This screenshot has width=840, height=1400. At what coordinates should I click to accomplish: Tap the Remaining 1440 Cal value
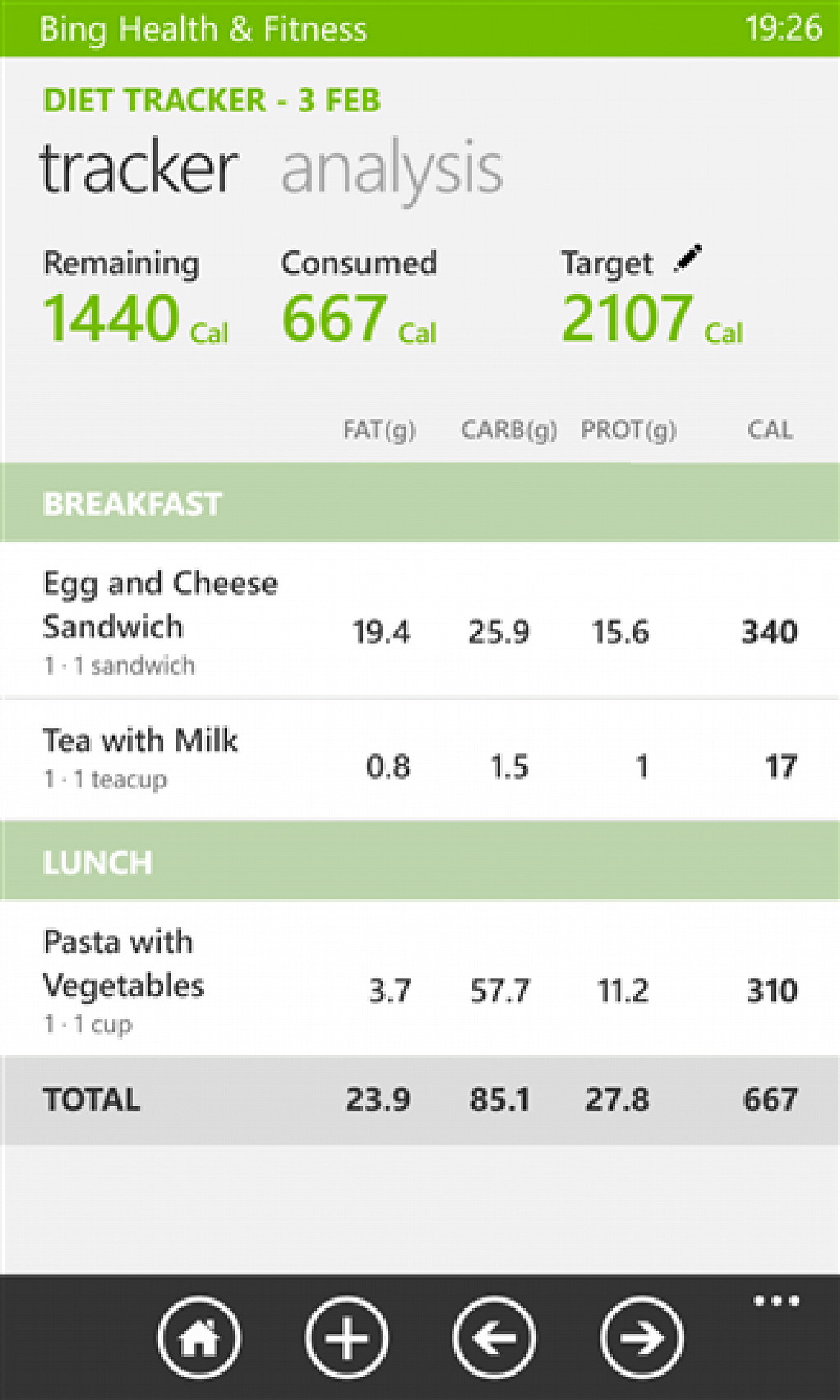[135, 318]
